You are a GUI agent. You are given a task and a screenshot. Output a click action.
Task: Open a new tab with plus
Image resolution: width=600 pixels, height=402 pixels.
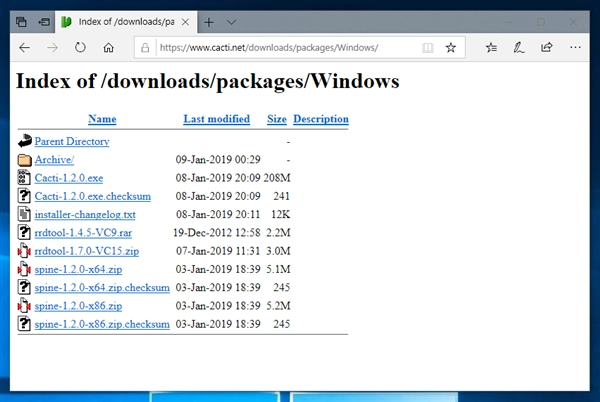[209, 22]
